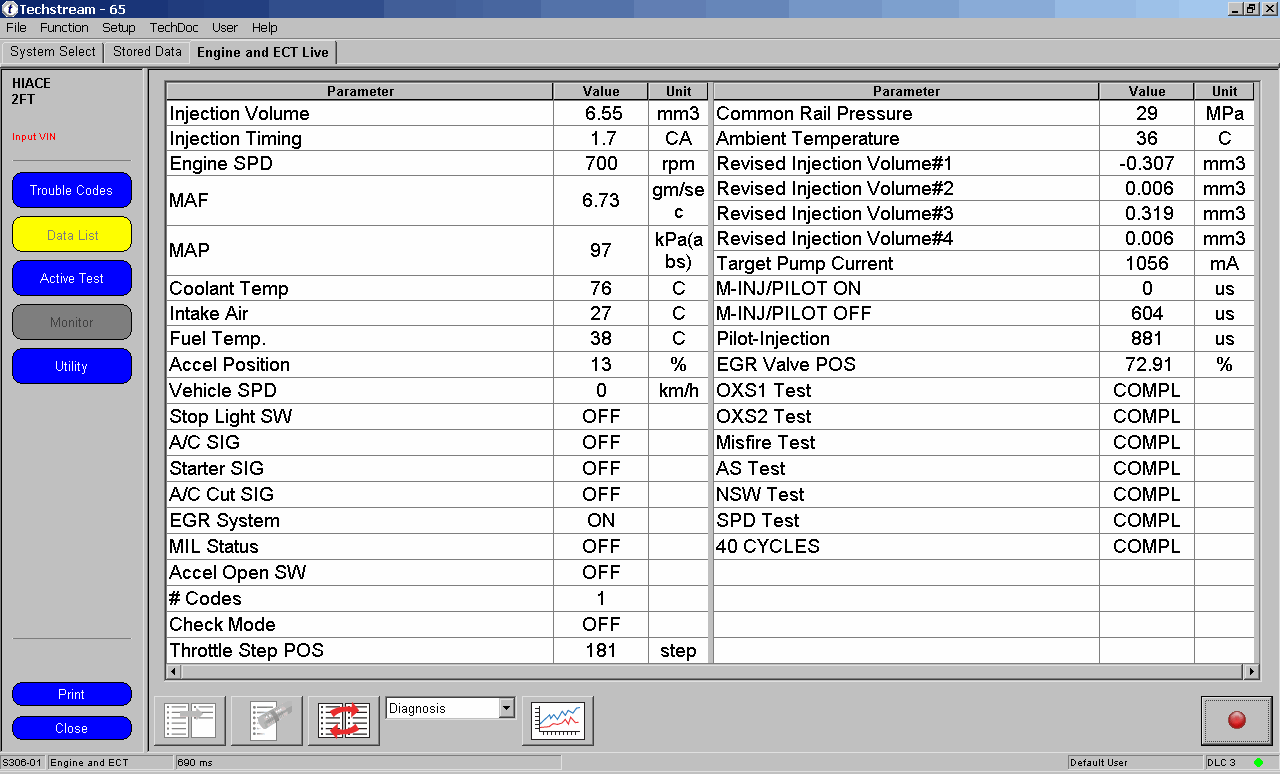This screenshot has height=774, width=1280.
Task: Open the line graph icon
Action: [x=558, y=720]
